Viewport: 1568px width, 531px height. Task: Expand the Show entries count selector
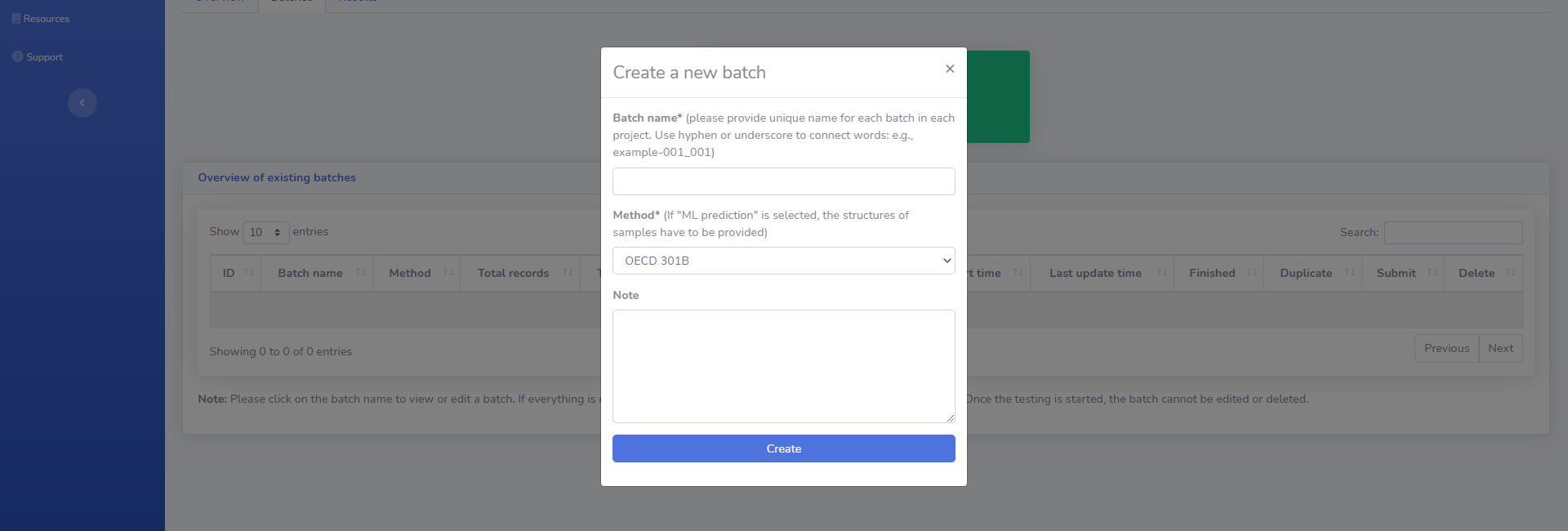click(265, 232)
